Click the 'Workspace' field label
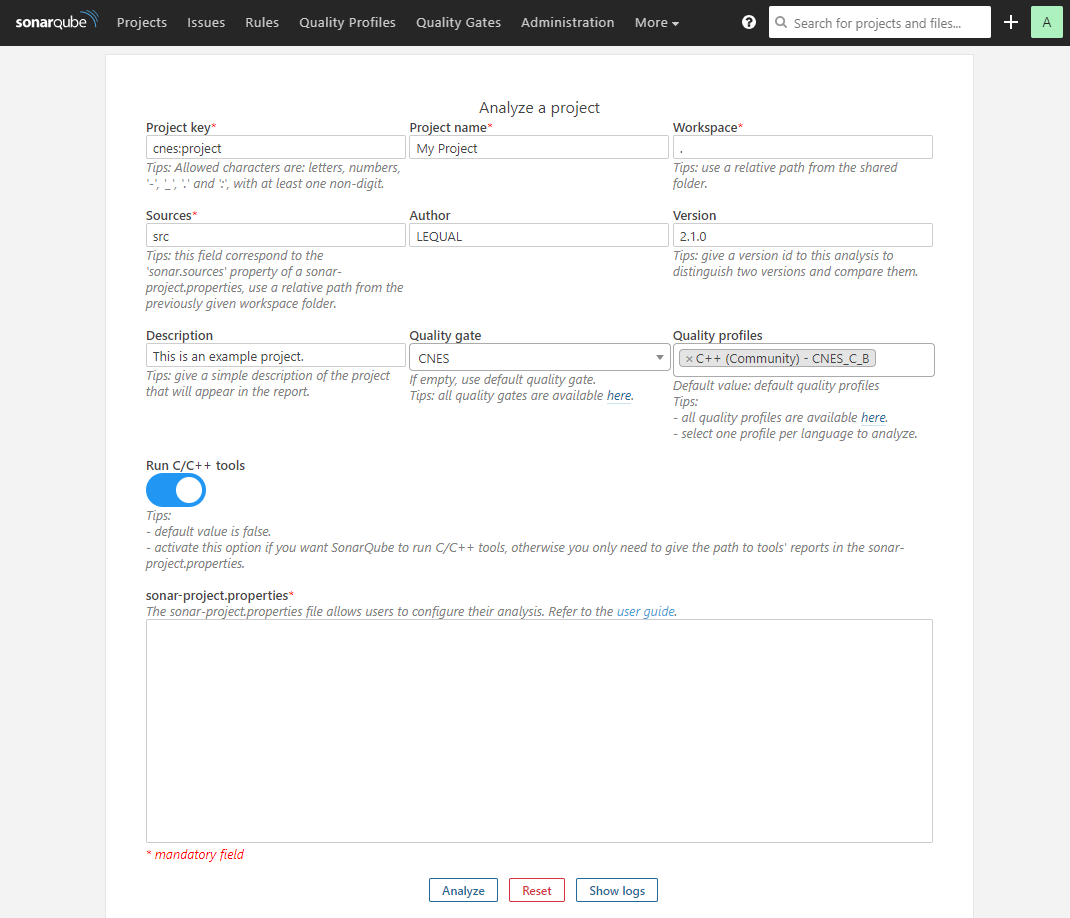 [x=705, y=128]
